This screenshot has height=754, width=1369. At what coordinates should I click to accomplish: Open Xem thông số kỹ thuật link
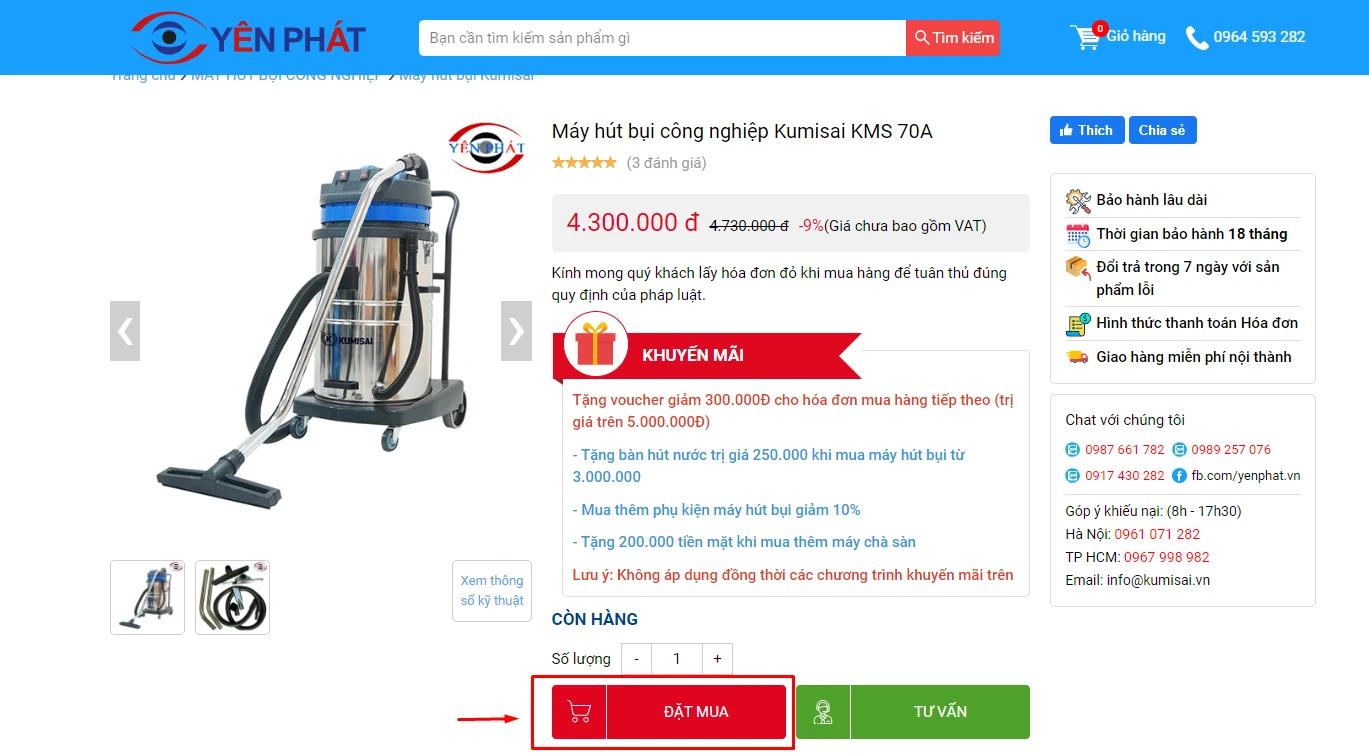[492, 591]
